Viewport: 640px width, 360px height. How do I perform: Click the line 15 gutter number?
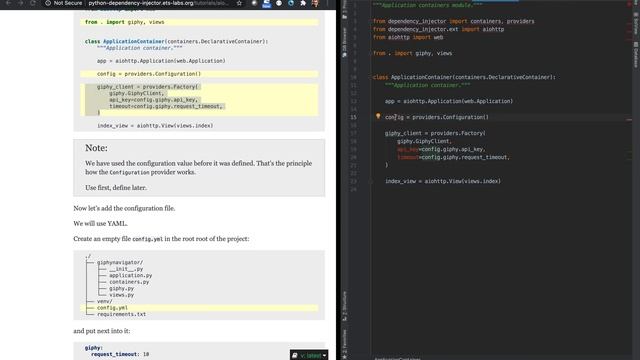click(x=353, y=117)
